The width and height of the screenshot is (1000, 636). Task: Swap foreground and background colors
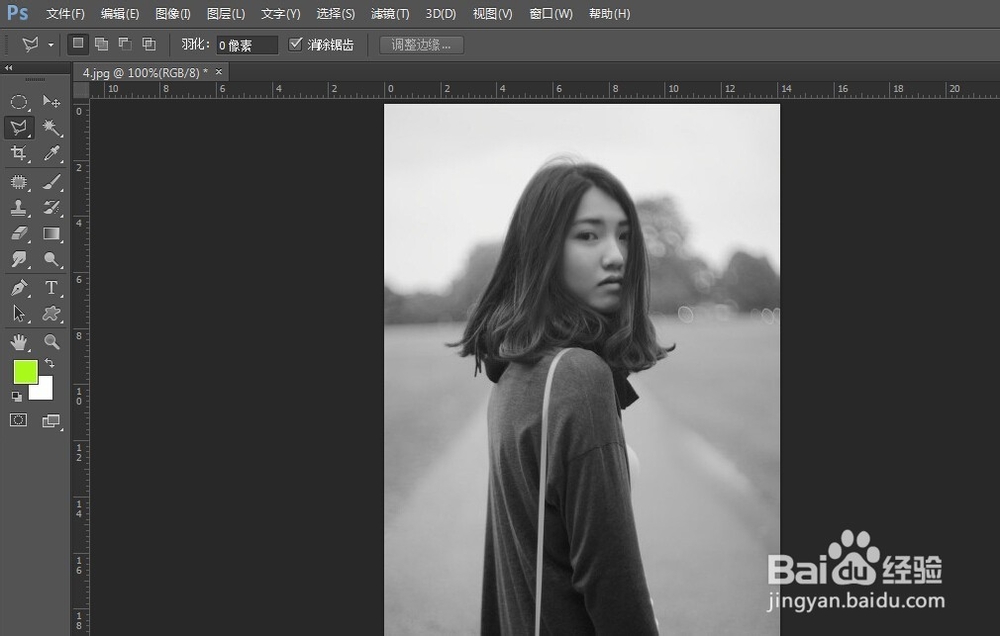point(50,363)
